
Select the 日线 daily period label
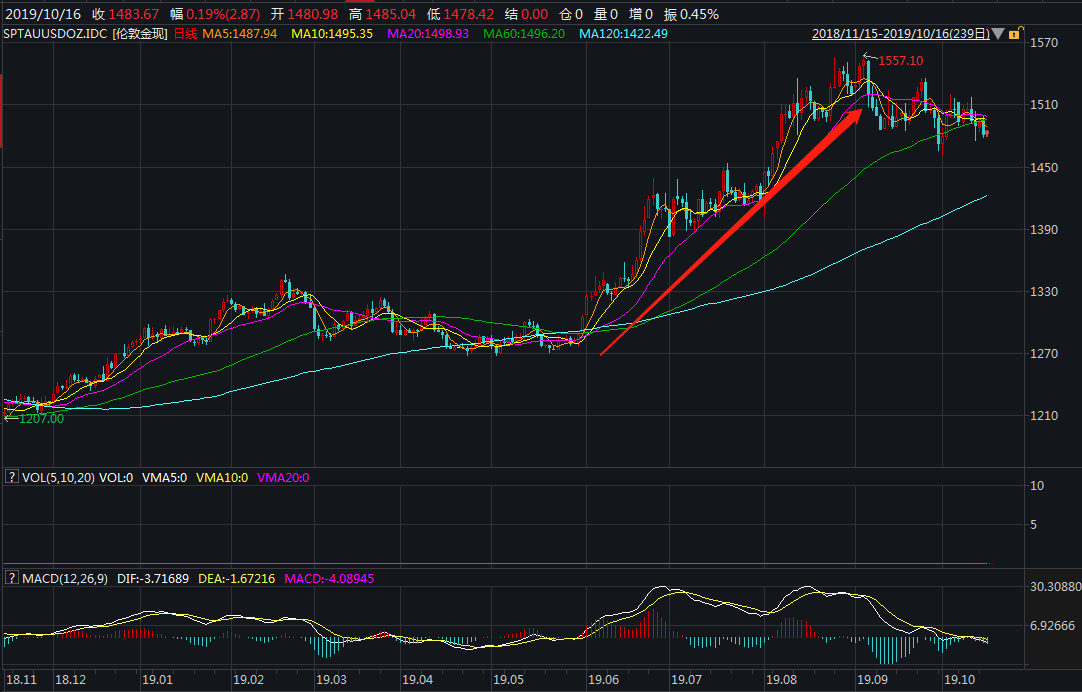(x=186, y=34)
